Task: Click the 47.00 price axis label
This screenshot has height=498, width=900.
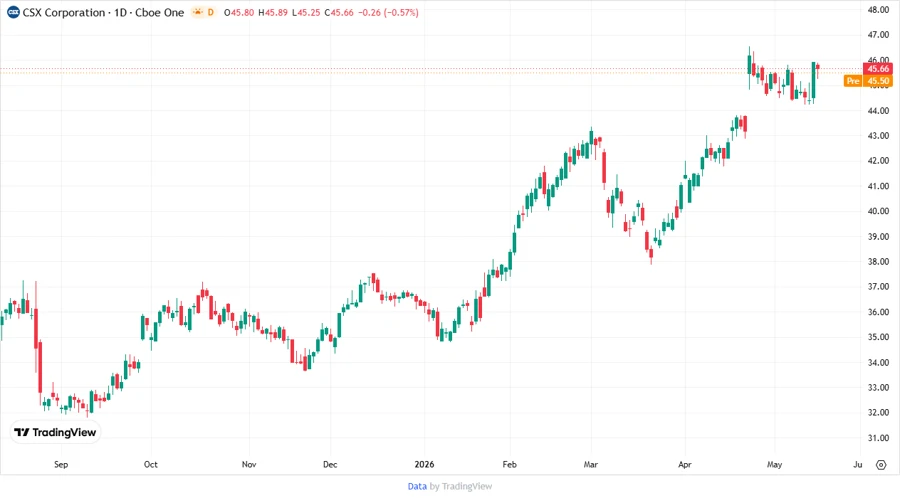Action: 878,35
